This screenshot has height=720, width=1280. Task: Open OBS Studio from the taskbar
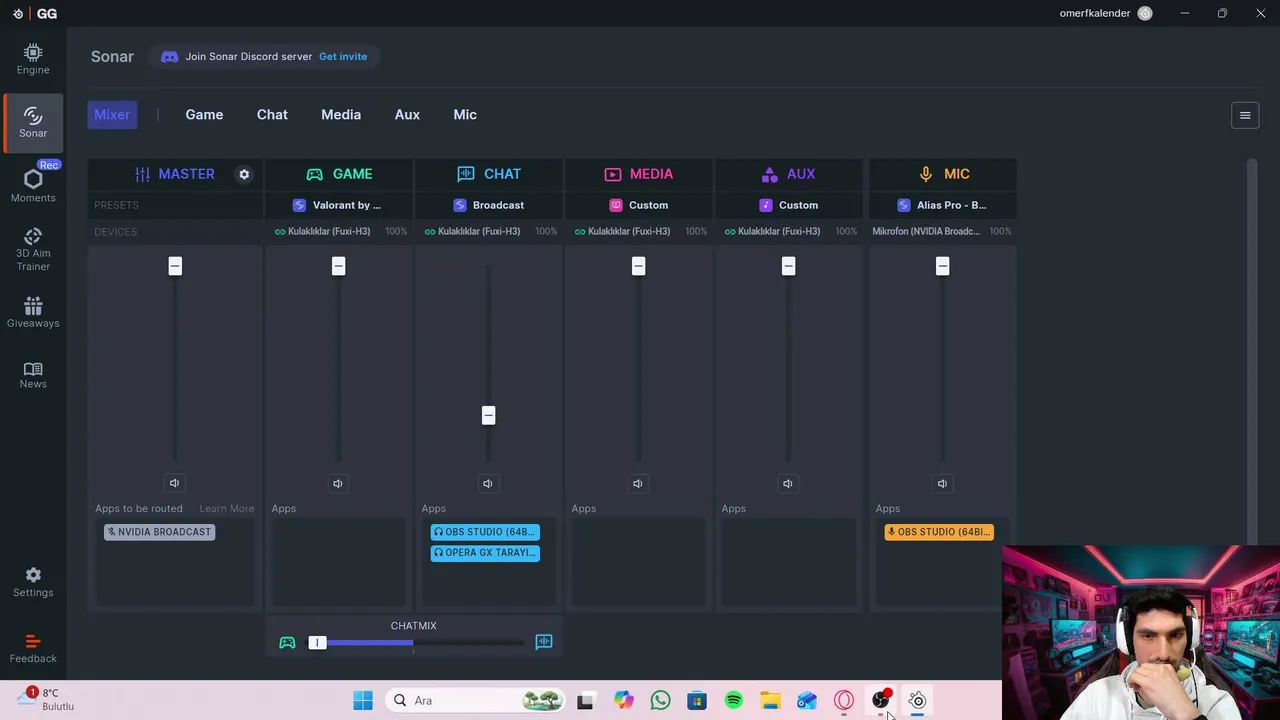pyautogui.click(x=881, y=701)
